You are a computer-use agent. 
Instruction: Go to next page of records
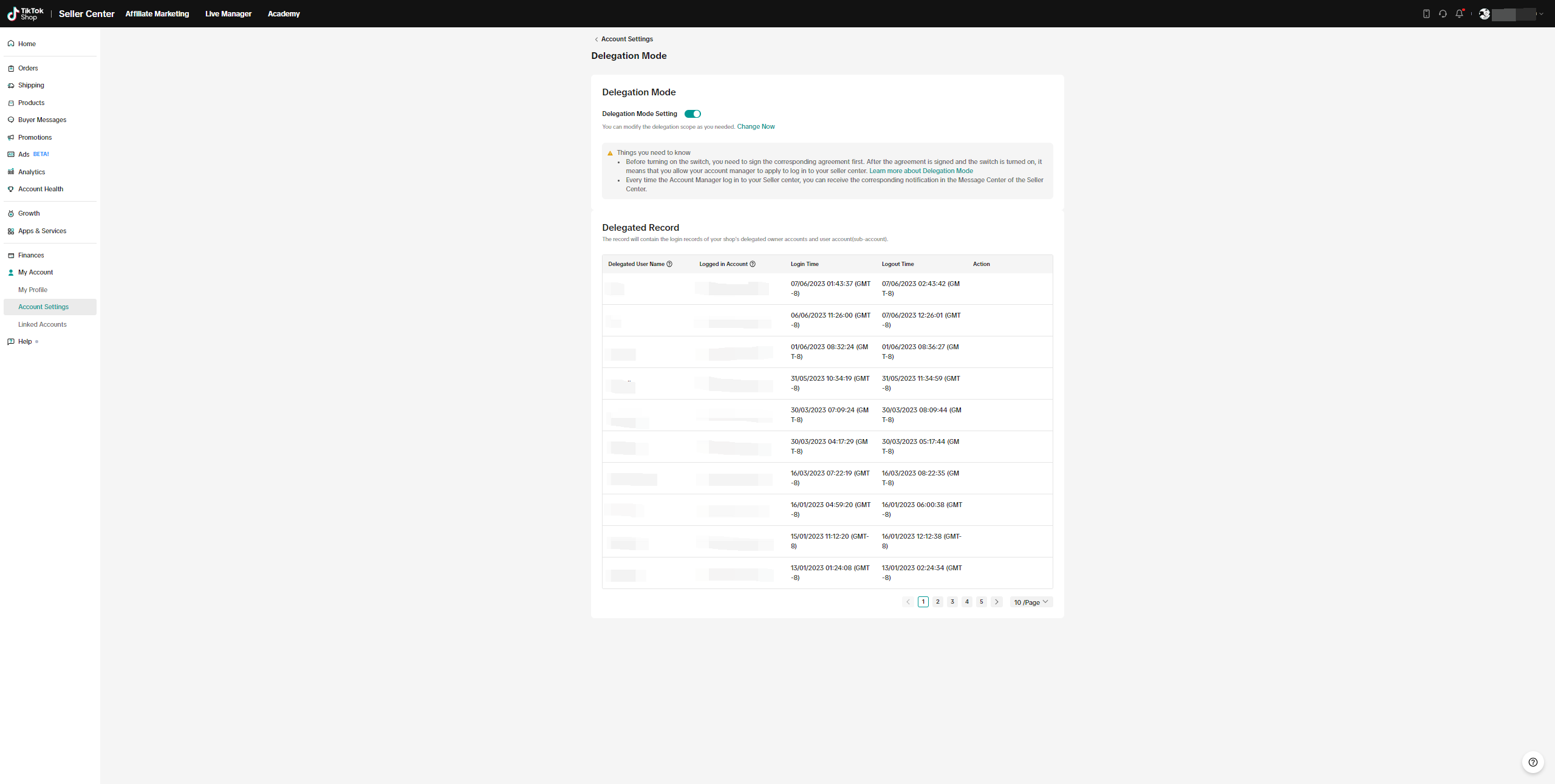[996, 602]
